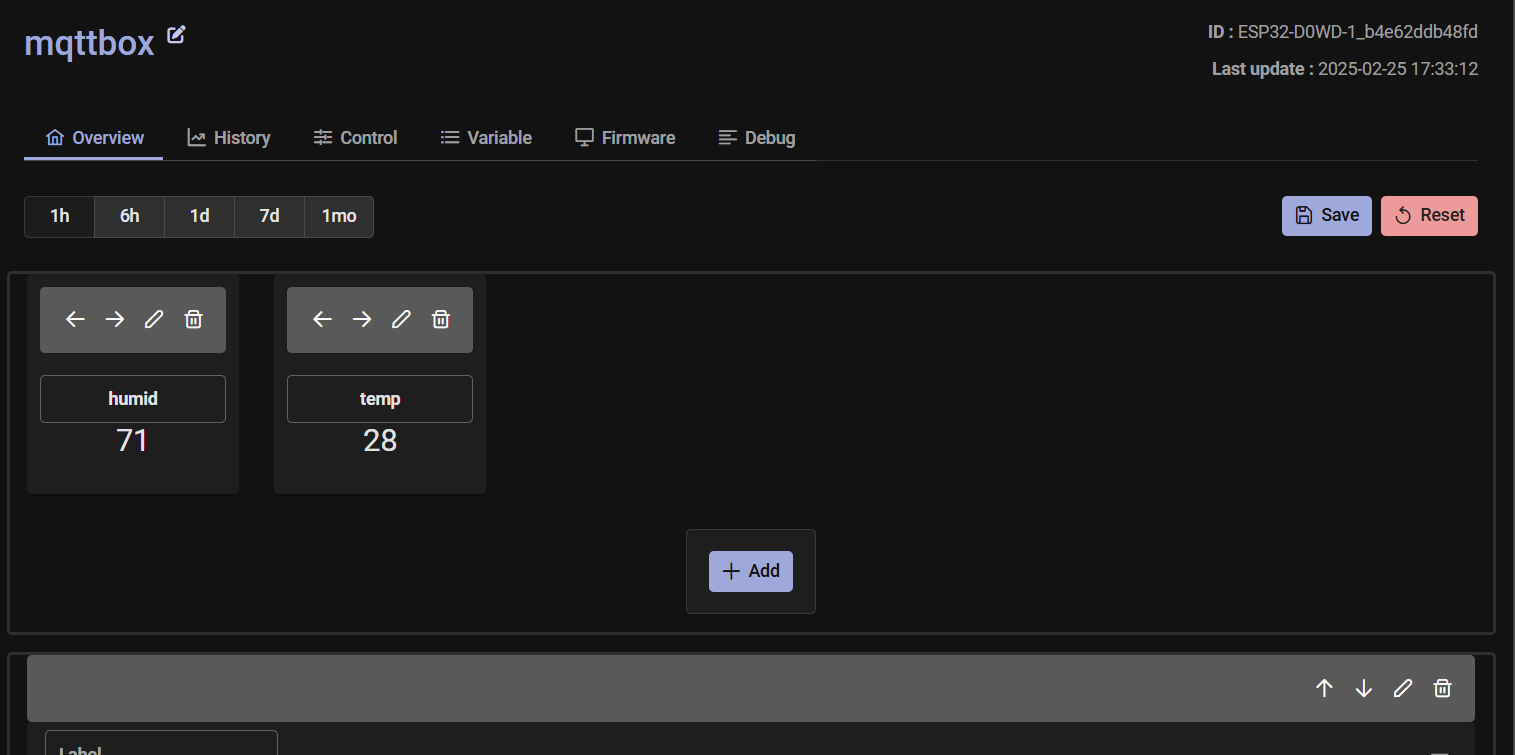Switch to the Control tab

pyautogui.click(x=355, y=137)
